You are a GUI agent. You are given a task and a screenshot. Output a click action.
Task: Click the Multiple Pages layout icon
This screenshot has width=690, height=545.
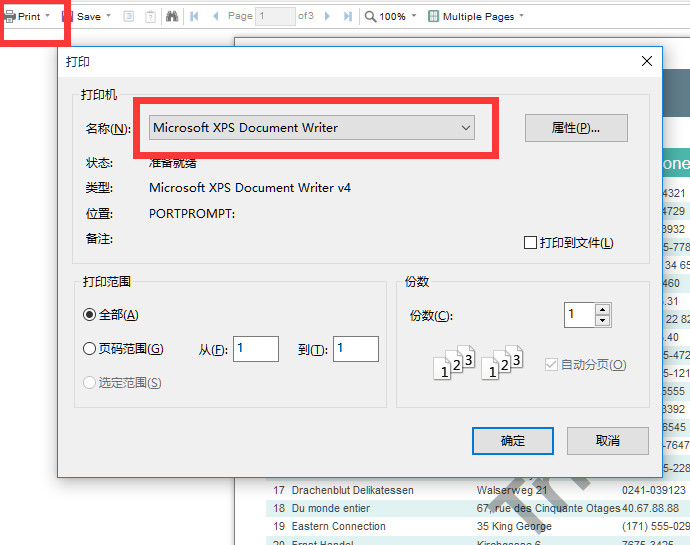click(433, 17)
